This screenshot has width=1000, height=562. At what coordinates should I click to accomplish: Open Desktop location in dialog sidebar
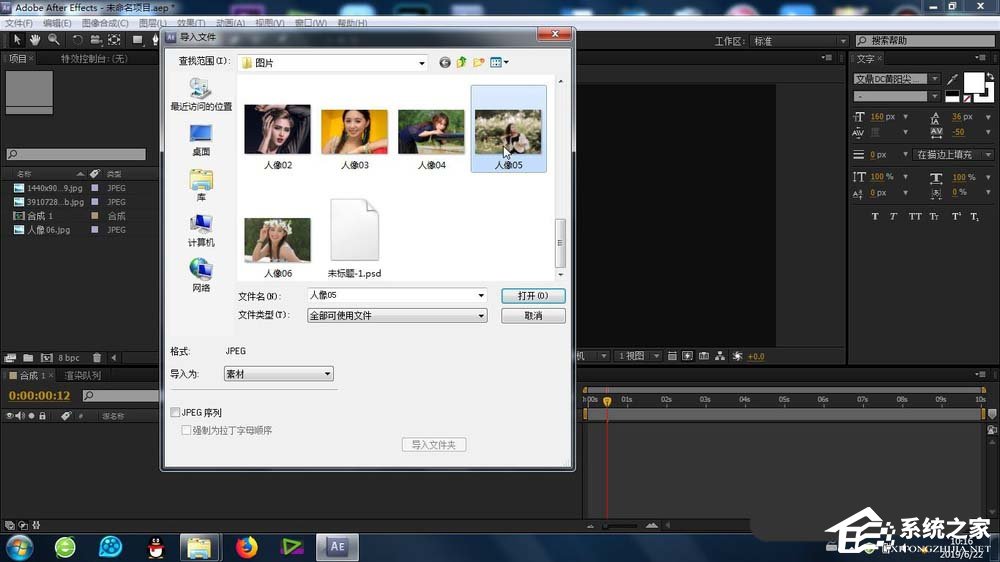201,139
